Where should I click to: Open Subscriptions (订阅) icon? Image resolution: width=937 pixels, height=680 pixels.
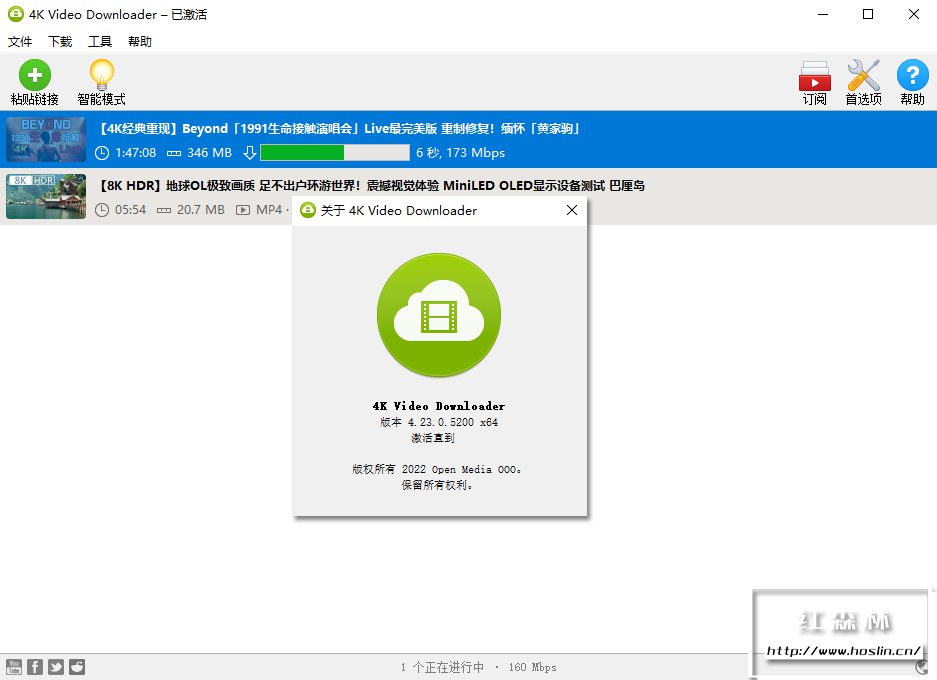814,82
